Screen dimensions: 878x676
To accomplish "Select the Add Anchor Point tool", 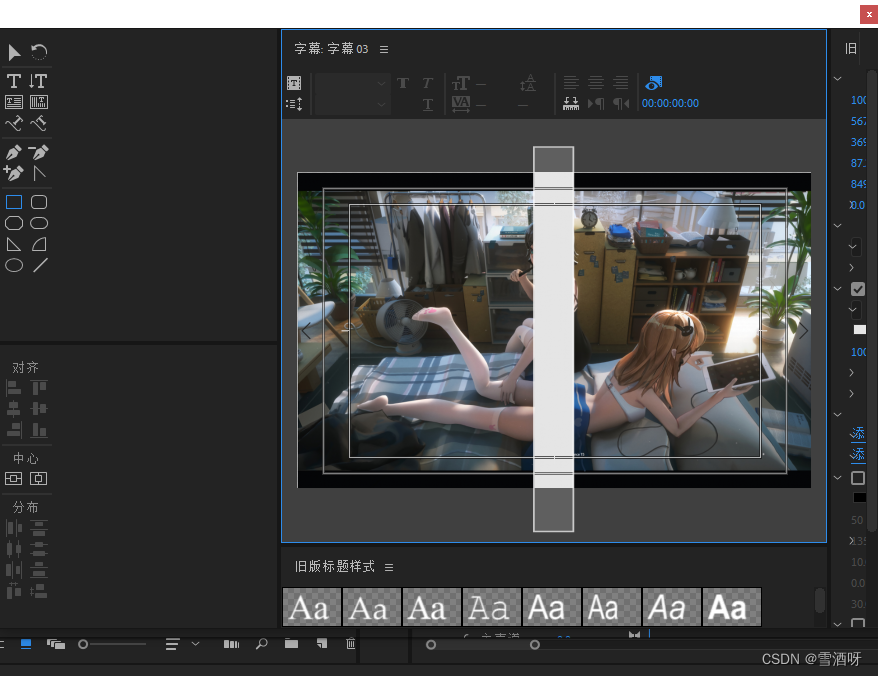I will pyautogui.click(x=14, y=173).
